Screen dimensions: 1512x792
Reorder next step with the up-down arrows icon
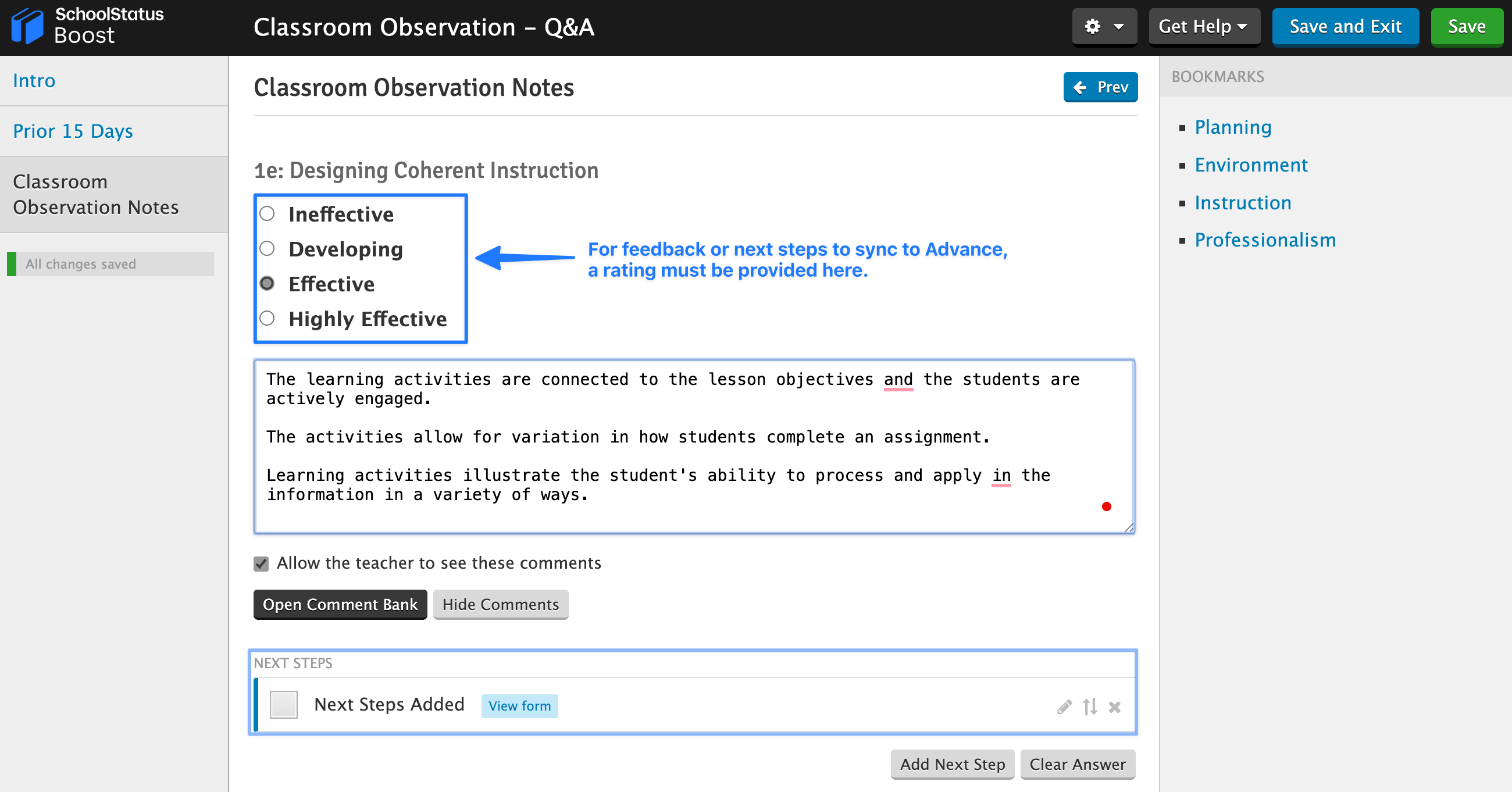1090,707
